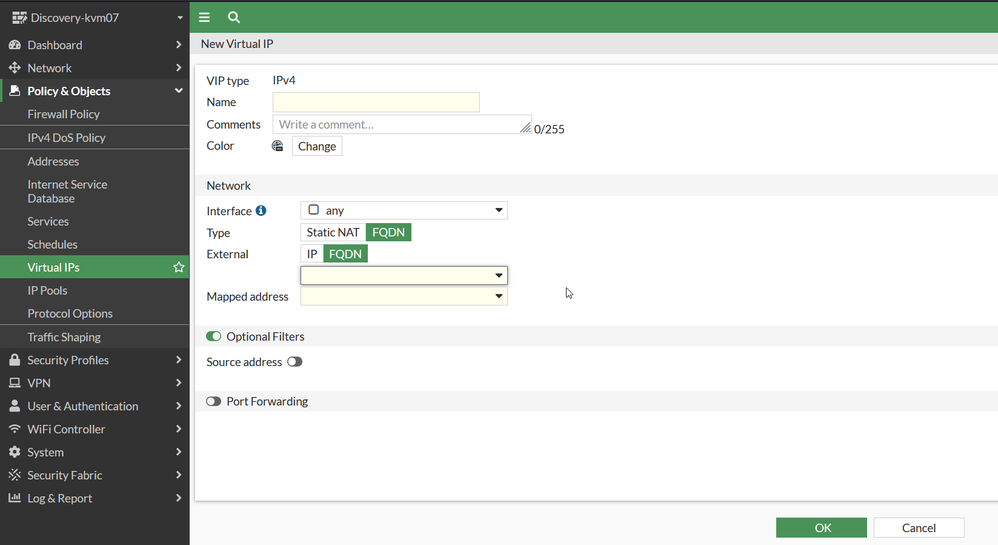Click the Log & Report chart icon
This screenshot has width=998, height=545.
point(15,497)
